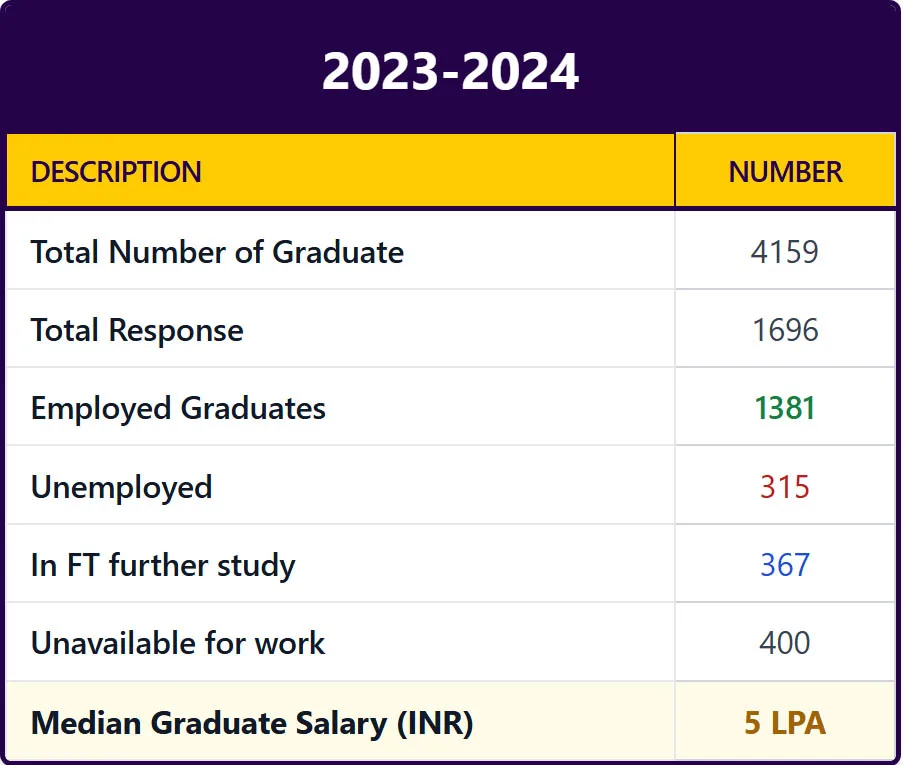Click the 4159 graduate count value
The image size is (903, 765).
tap(785, 252)
